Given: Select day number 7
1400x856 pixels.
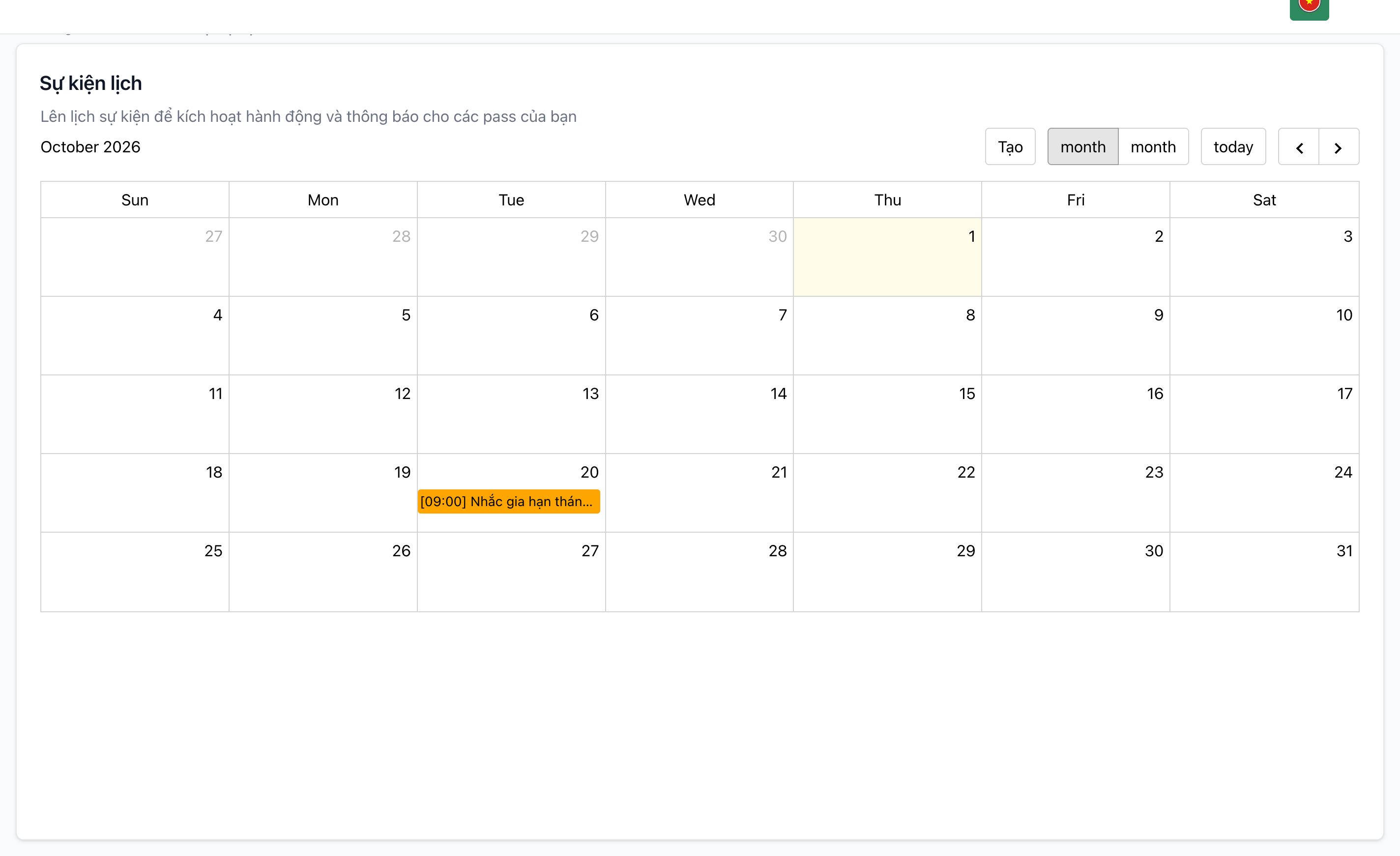Looking at the screenshot, I should (x=783, y=314).
